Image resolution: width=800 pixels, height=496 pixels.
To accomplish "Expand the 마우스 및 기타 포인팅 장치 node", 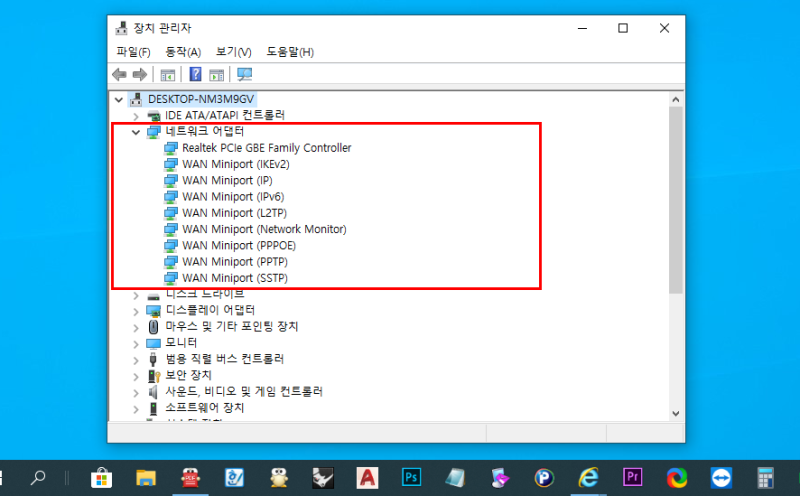I will coord(136,327).
